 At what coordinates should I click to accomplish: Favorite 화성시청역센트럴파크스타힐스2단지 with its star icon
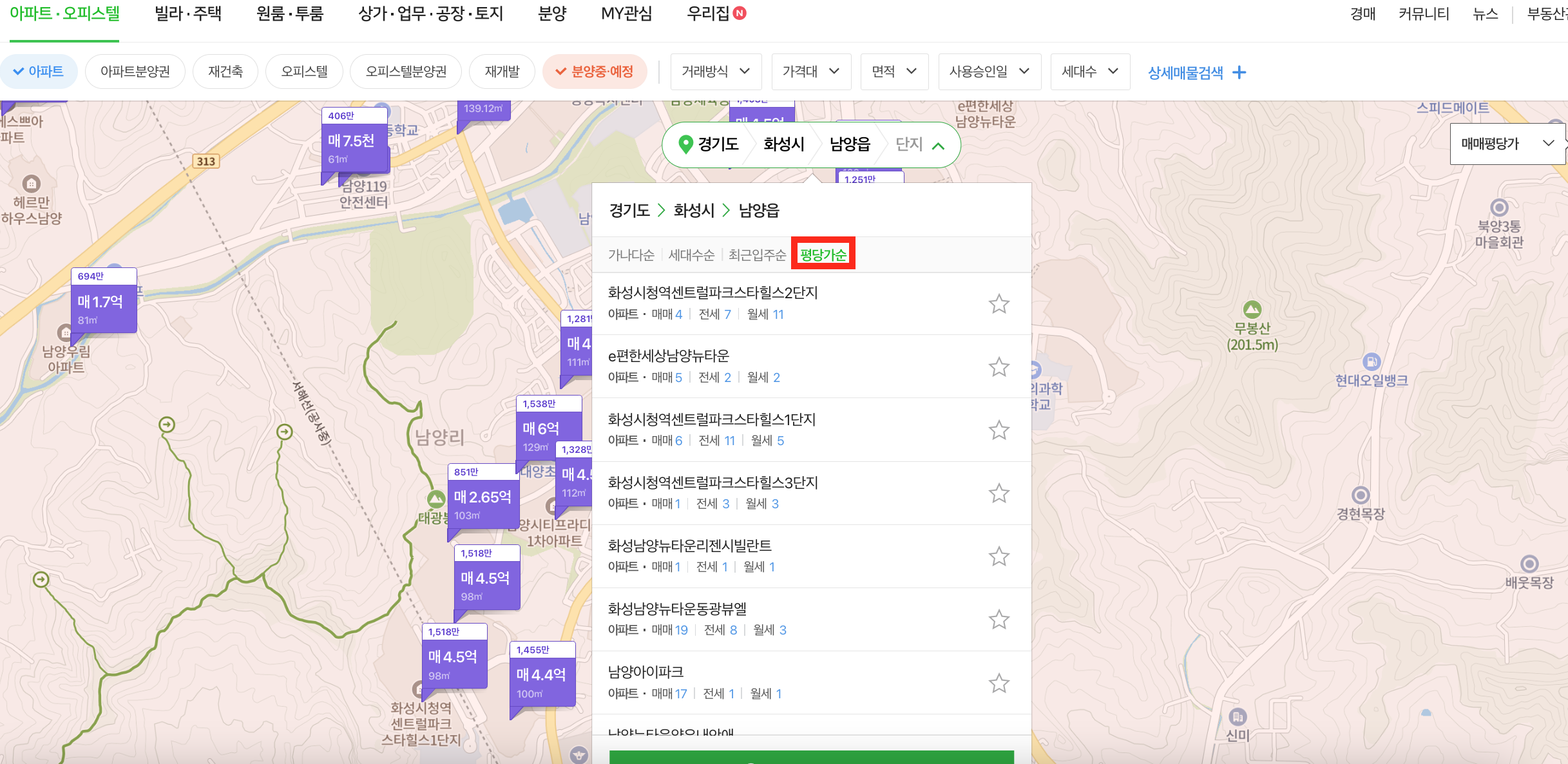pyautogui.click(x=999, y=303)
